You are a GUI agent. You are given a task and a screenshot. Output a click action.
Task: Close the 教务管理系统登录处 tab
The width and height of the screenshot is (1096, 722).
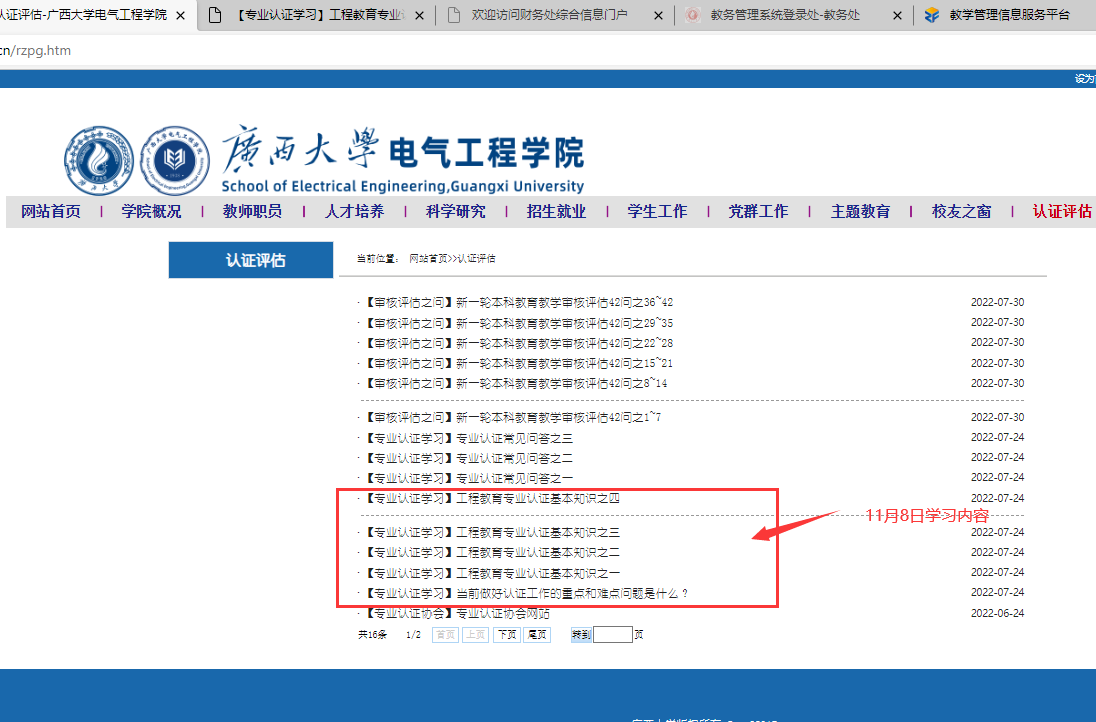coord(897,15)
